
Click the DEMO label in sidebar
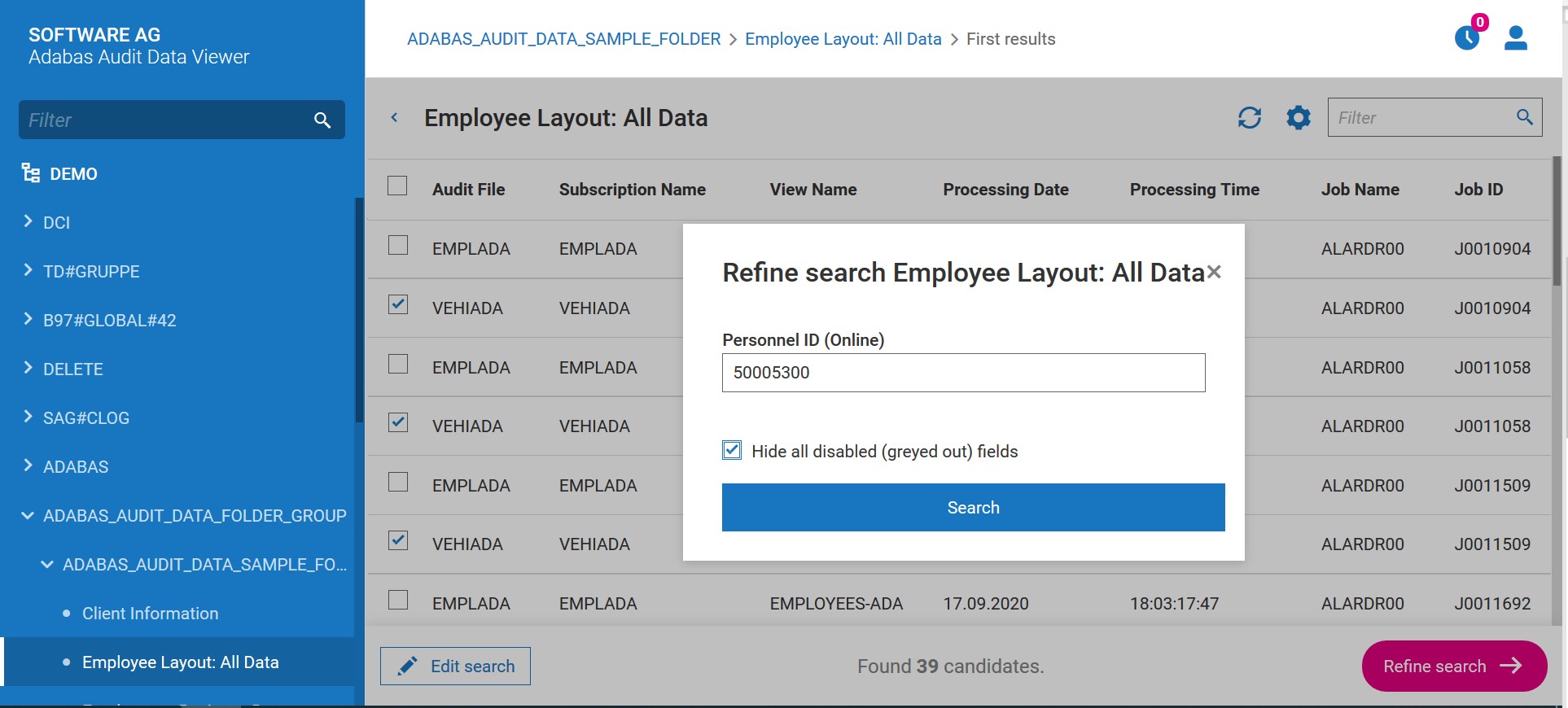pyautogui.click(x=73, y=174)
